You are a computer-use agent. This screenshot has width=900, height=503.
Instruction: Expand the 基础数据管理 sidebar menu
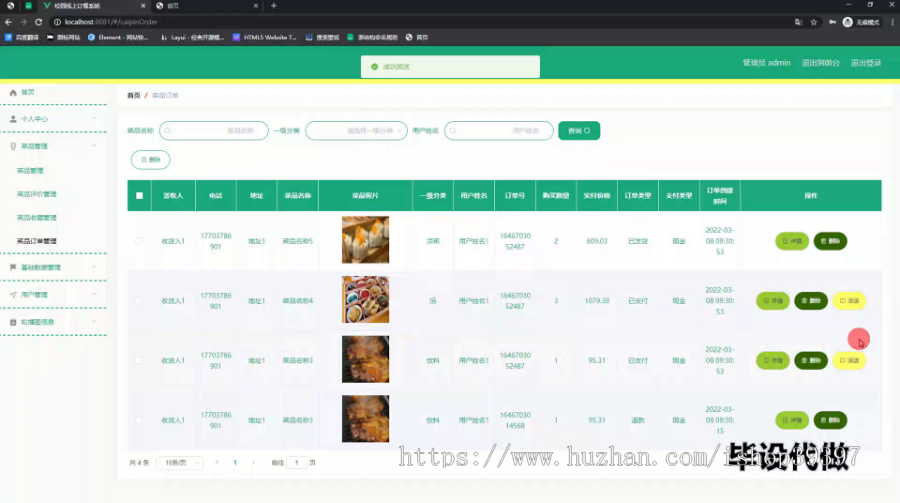(x=53, y=268)
